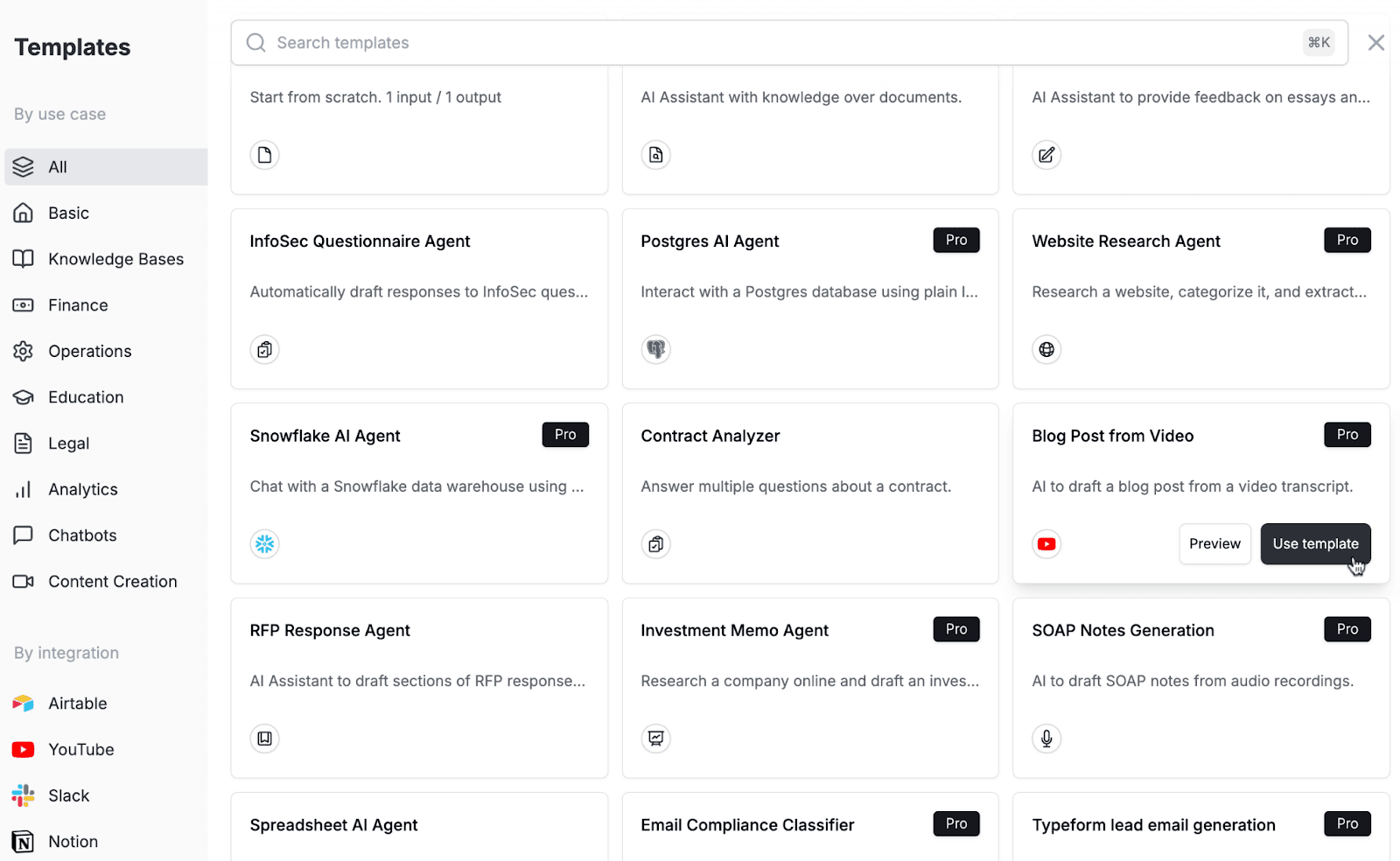Close the templates dialog
The image size is (1400, 861).
pos(1375,43)
